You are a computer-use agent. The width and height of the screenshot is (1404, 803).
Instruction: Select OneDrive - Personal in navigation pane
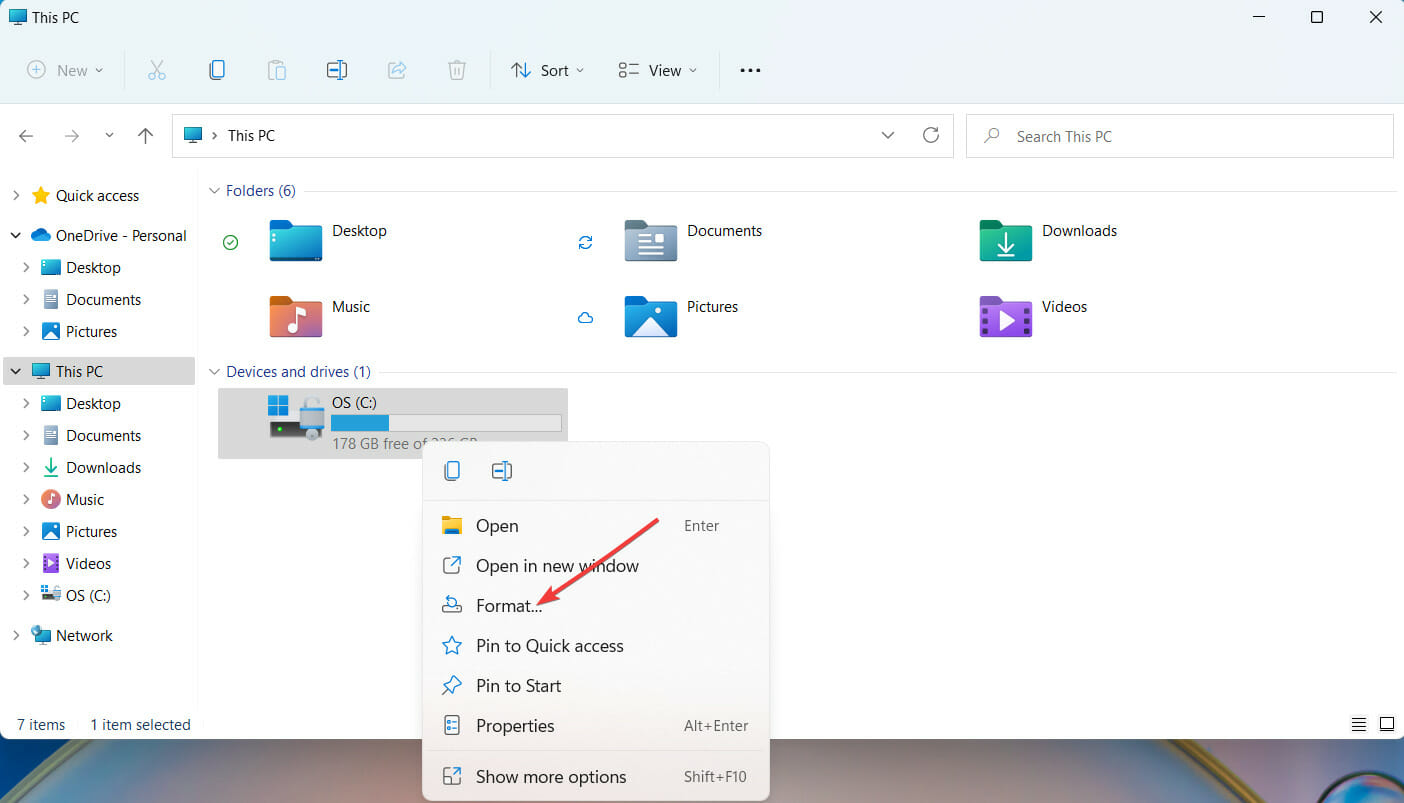coord(121,235)
